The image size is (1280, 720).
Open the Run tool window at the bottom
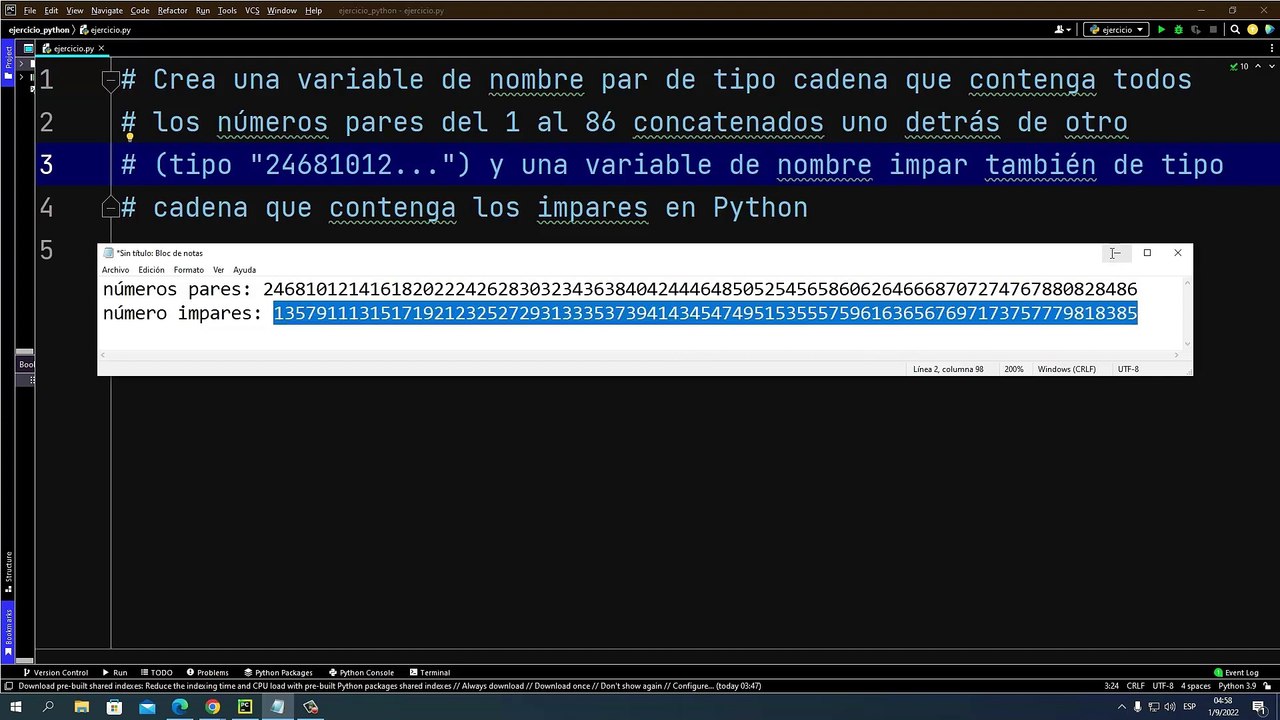click(x=115, y=672)
